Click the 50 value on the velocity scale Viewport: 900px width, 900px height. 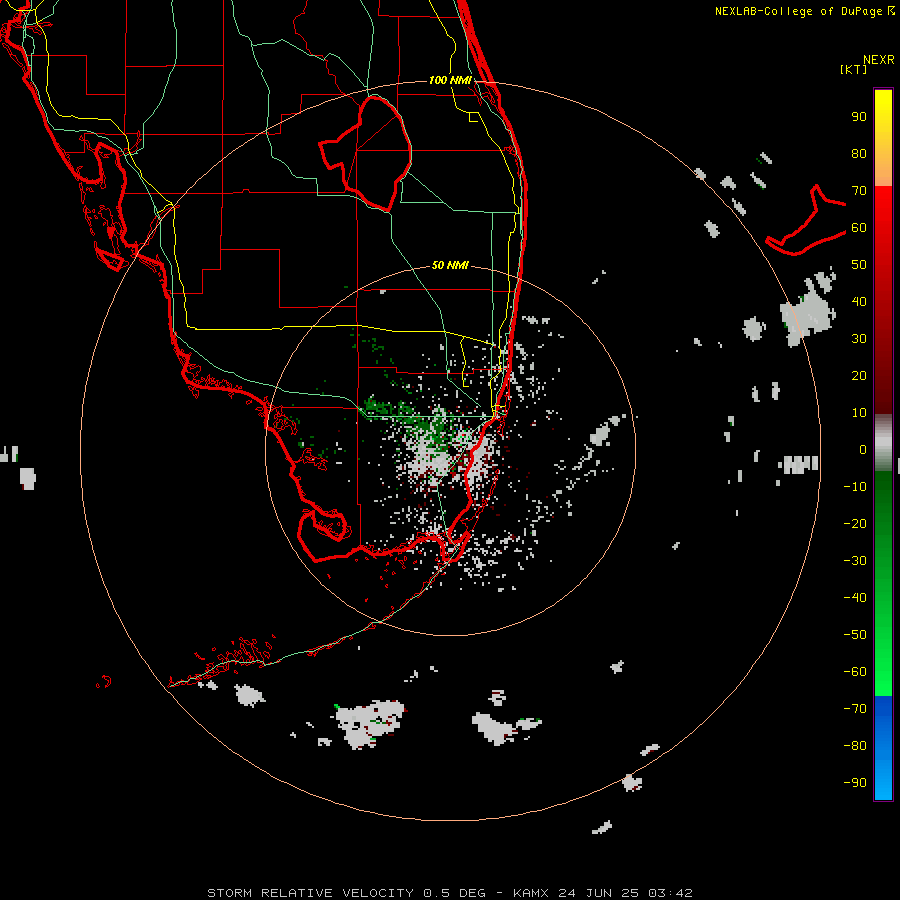click(859, 265)
